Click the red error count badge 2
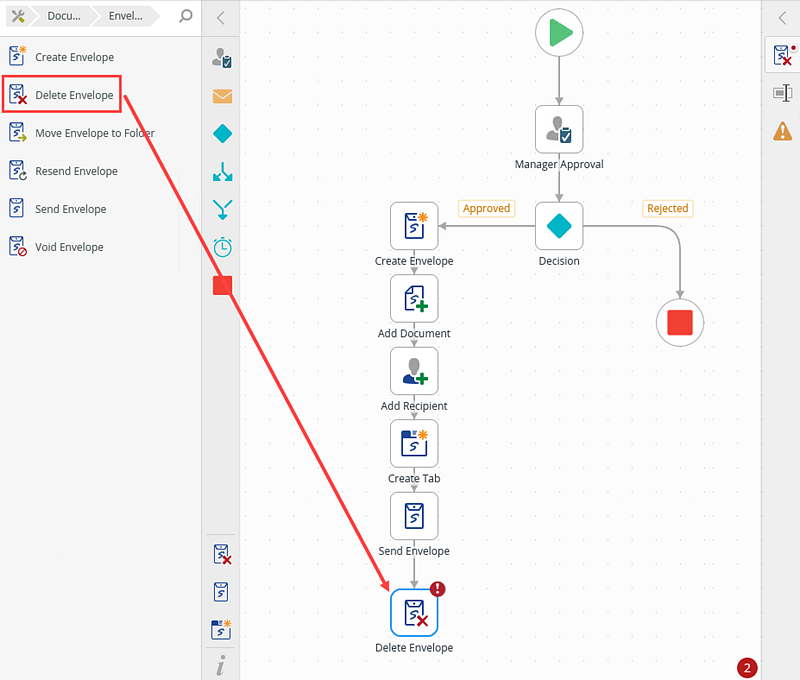 click(x=747, y=668)
